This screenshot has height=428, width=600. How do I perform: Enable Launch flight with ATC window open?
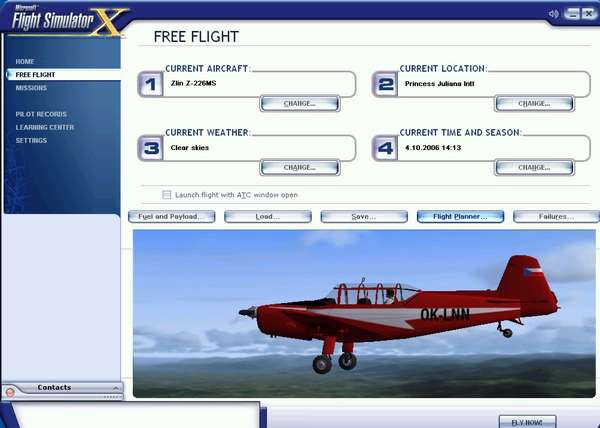166,195
